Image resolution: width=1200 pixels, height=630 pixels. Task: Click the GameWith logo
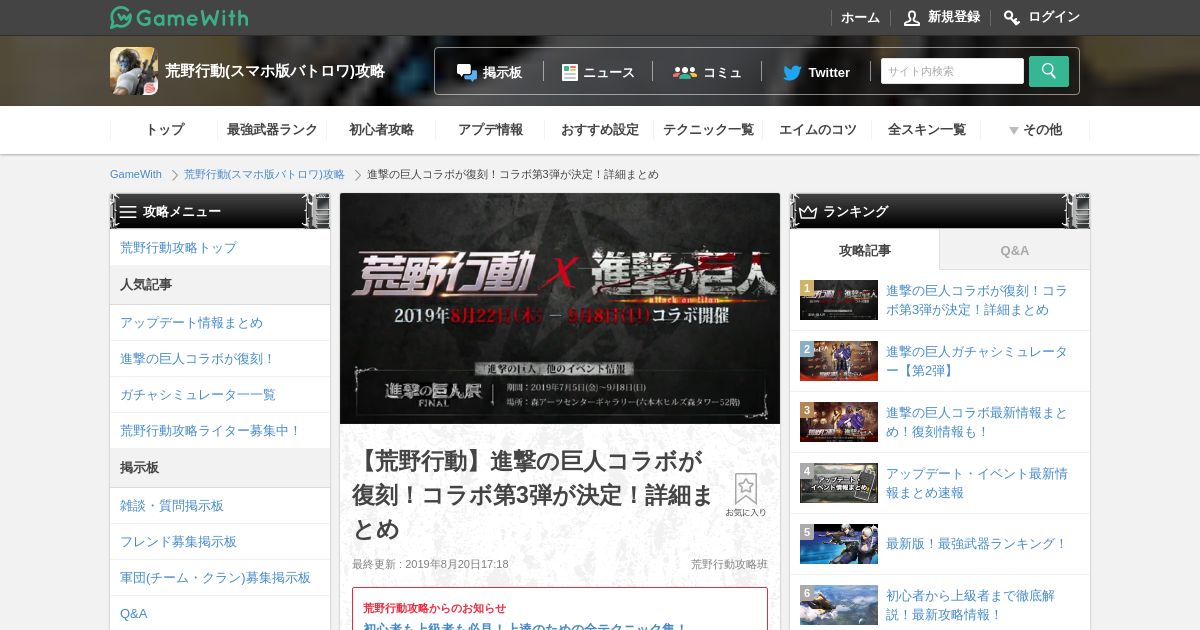[179, 17]
